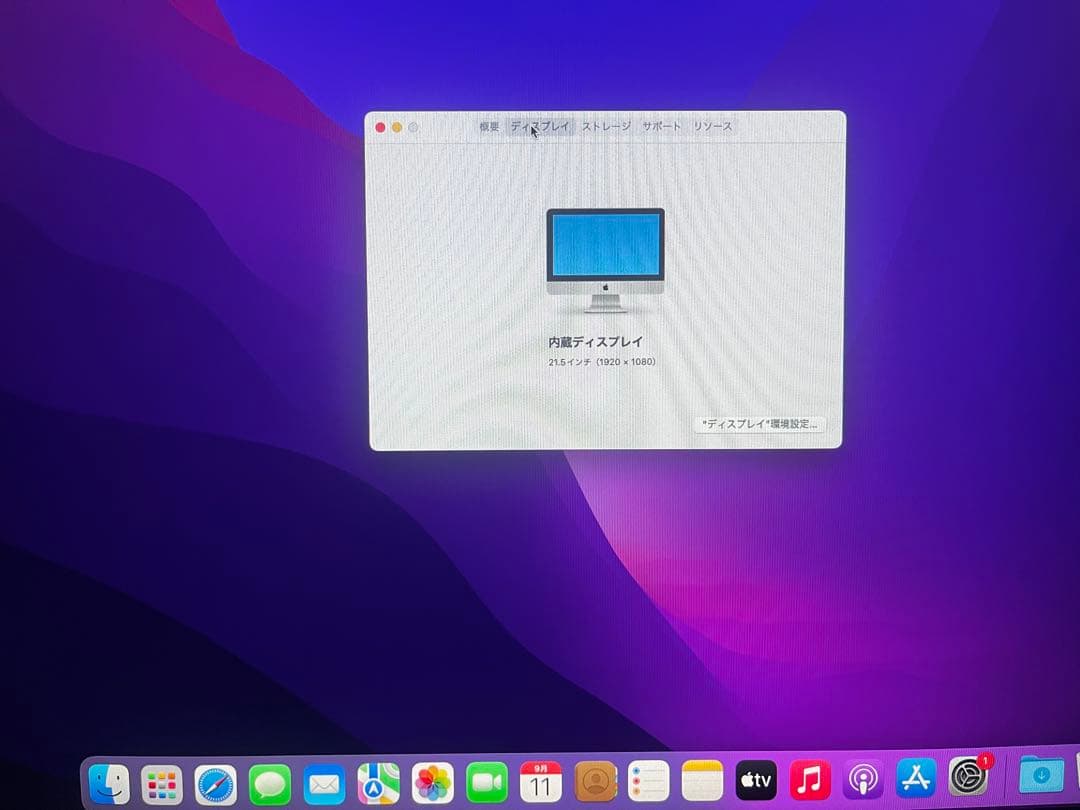Launch Reminders from the Dock
This screenshot has height=810, width=1080.
[650, 780]
